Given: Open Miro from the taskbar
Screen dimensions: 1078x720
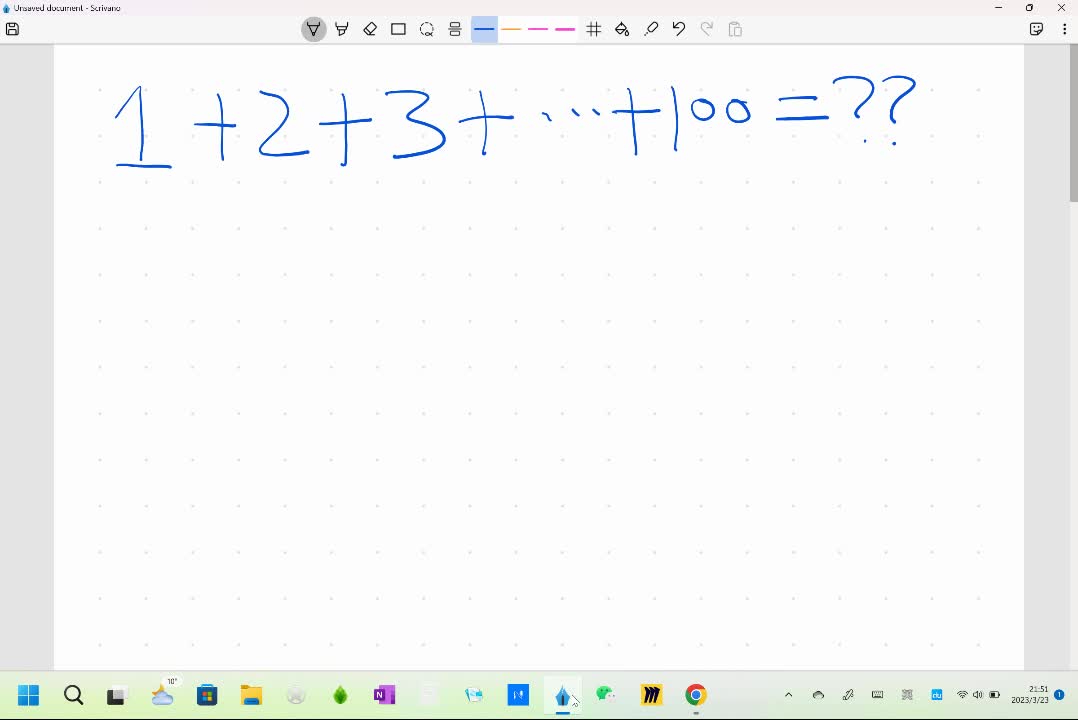Looking at the screenshot, I should pos(651,695).
